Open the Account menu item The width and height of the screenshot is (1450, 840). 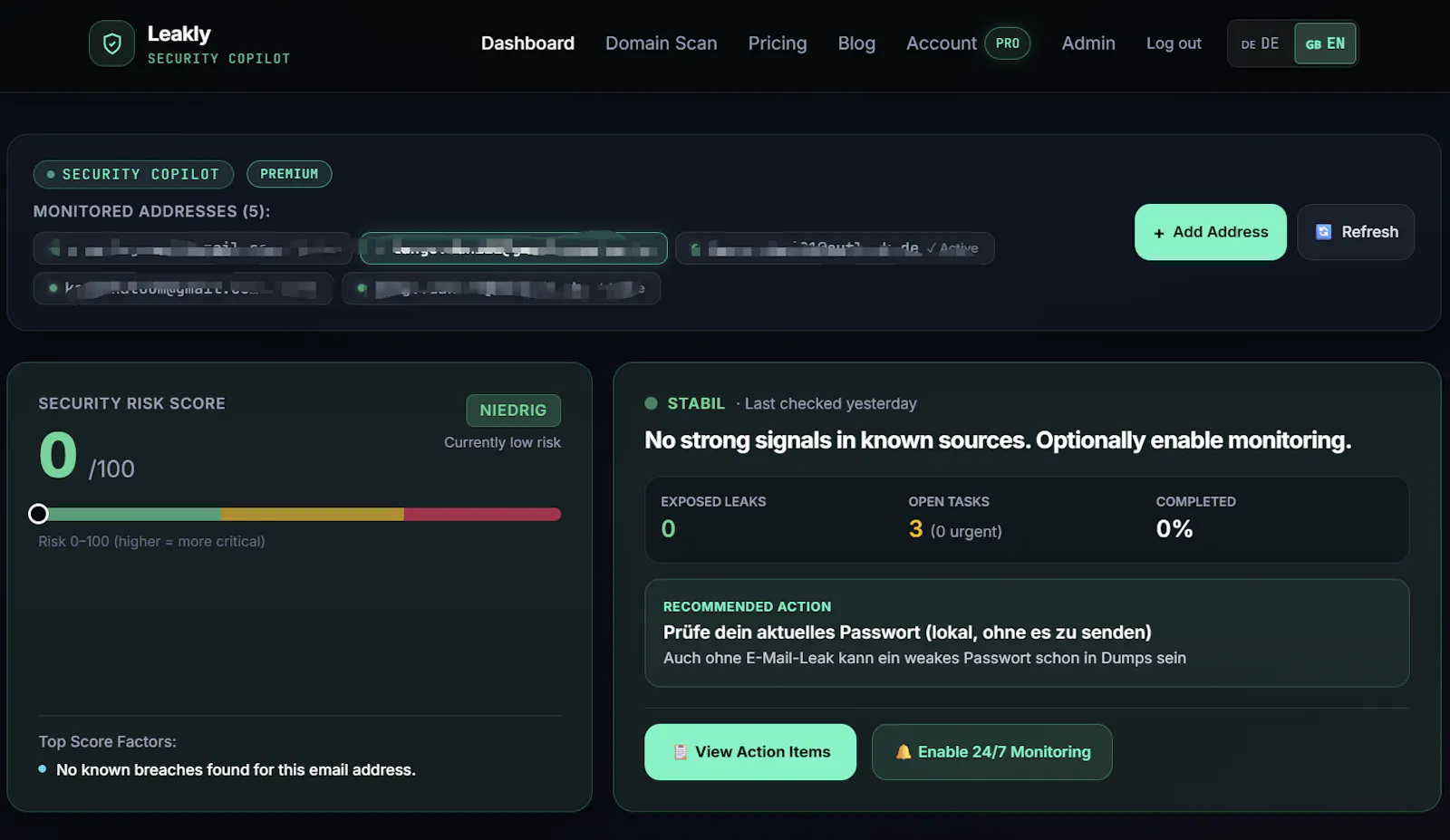point(942,43)
